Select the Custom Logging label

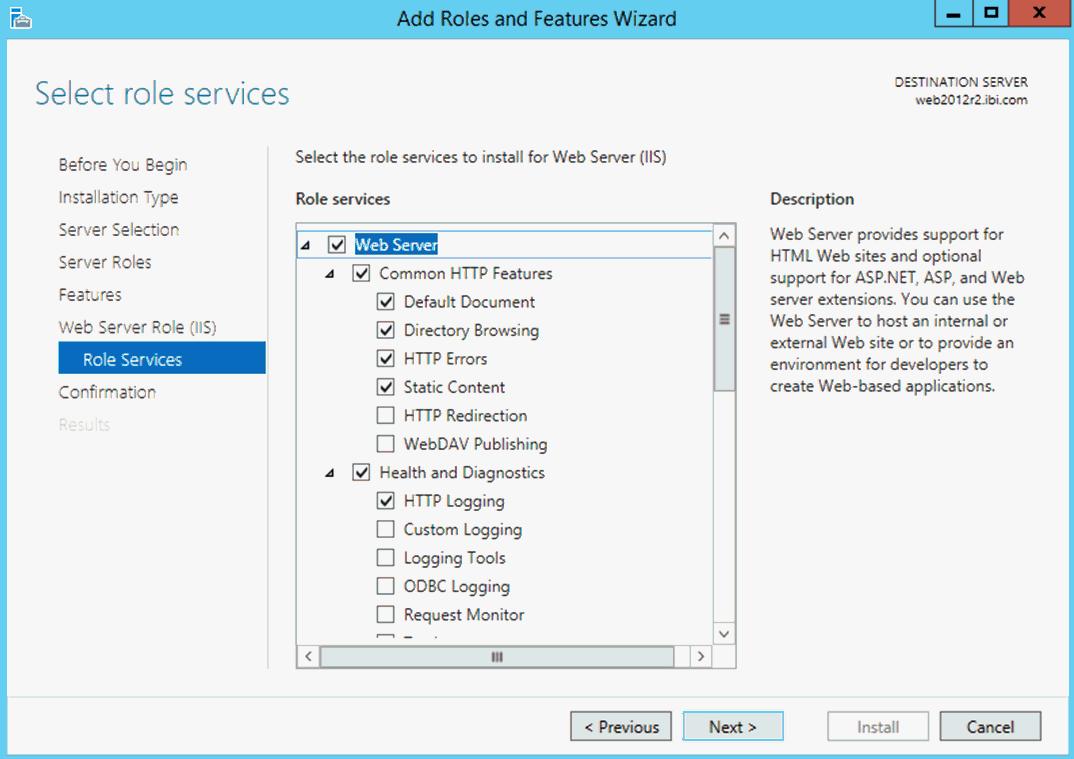pyautogui.click(x=463, y=530)
